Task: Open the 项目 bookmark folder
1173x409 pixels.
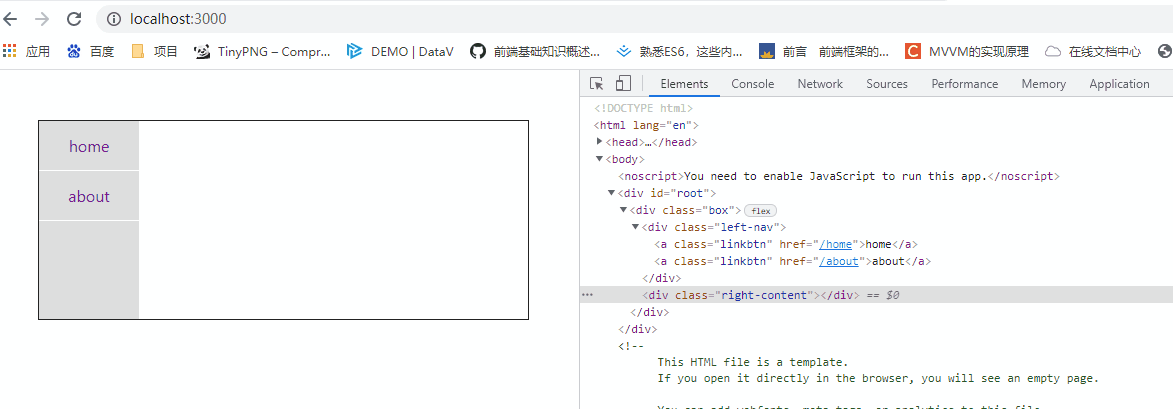Action: tap(155, 52)
